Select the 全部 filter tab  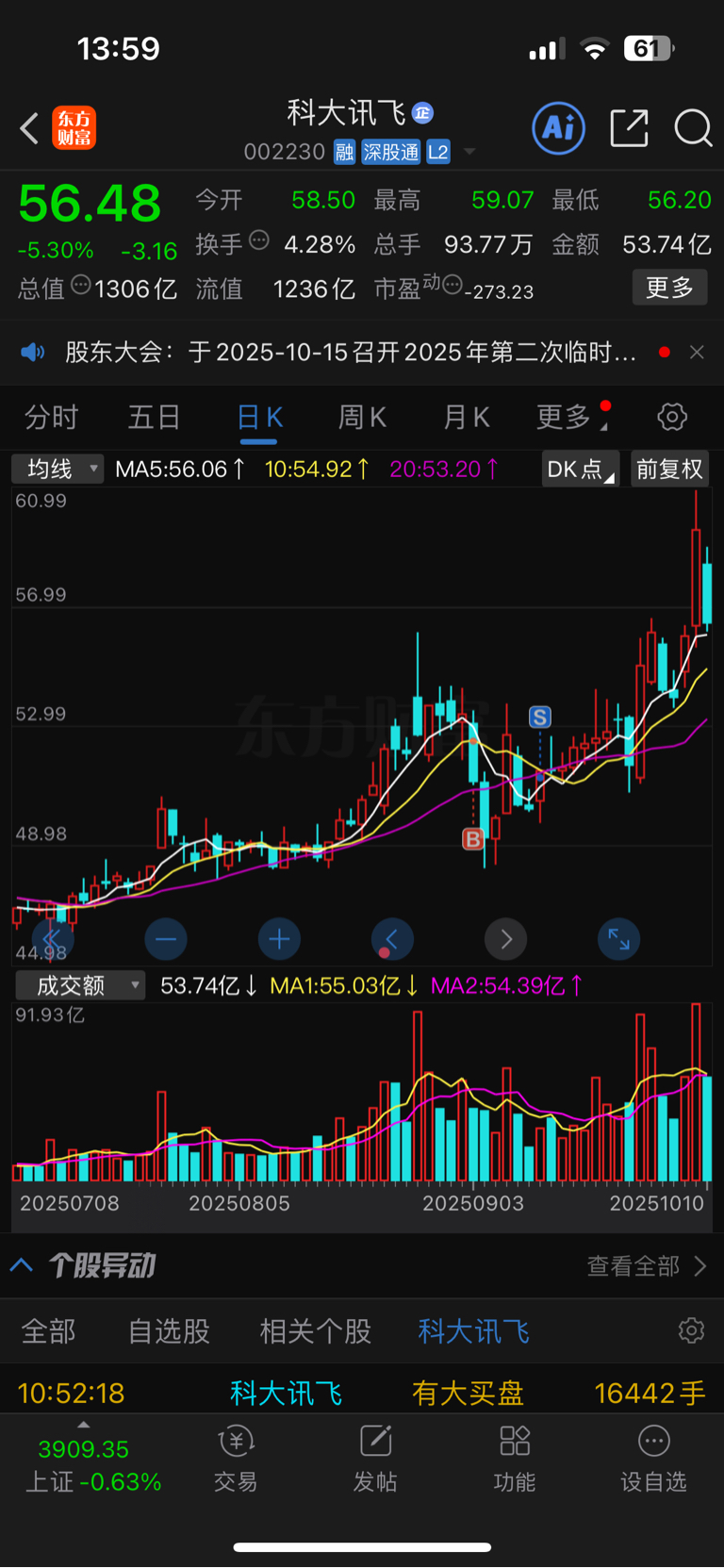[48, 1331]
